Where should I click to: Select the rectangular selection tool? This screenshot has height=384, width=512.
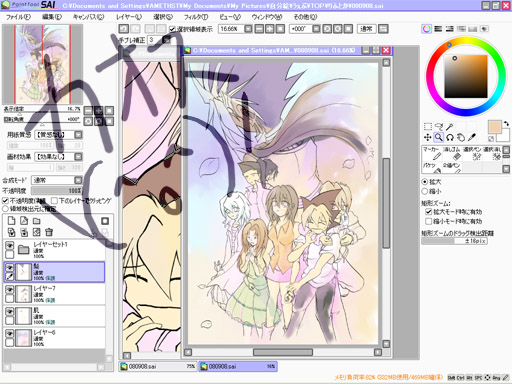pyautogui.click(x=428, y=126)
